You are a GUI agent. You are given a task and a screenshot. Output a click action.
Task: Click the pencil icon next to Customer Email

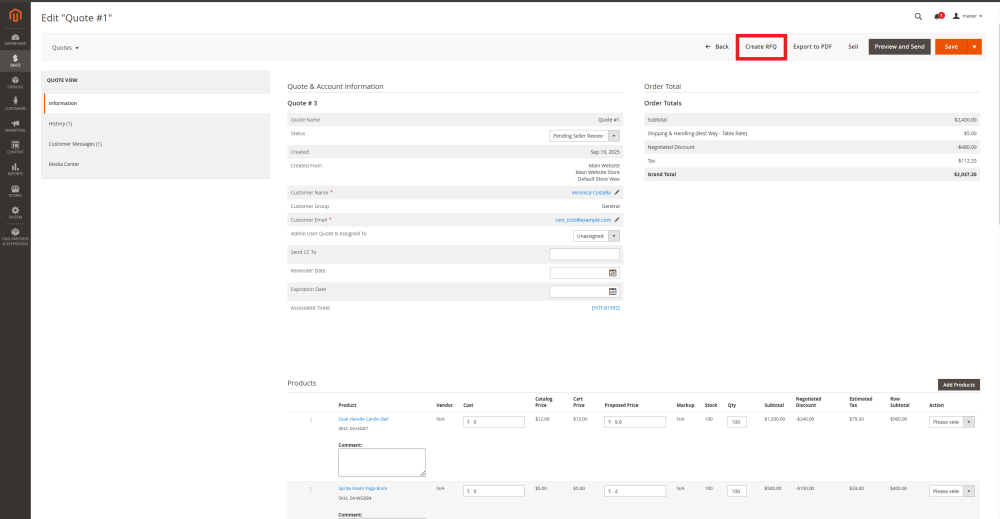click(617, 219)
